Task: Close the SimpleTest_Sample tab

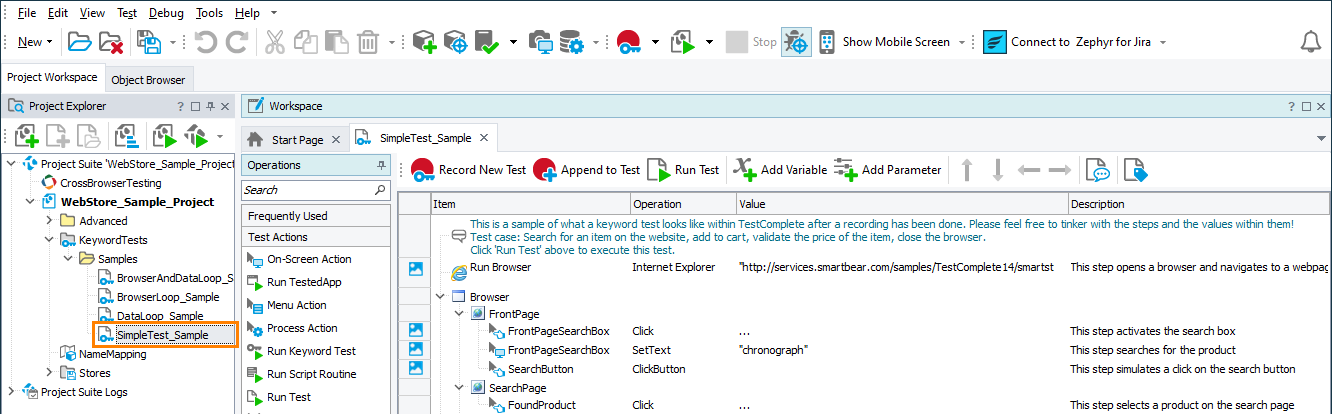Action: click(x=484, y=138)
